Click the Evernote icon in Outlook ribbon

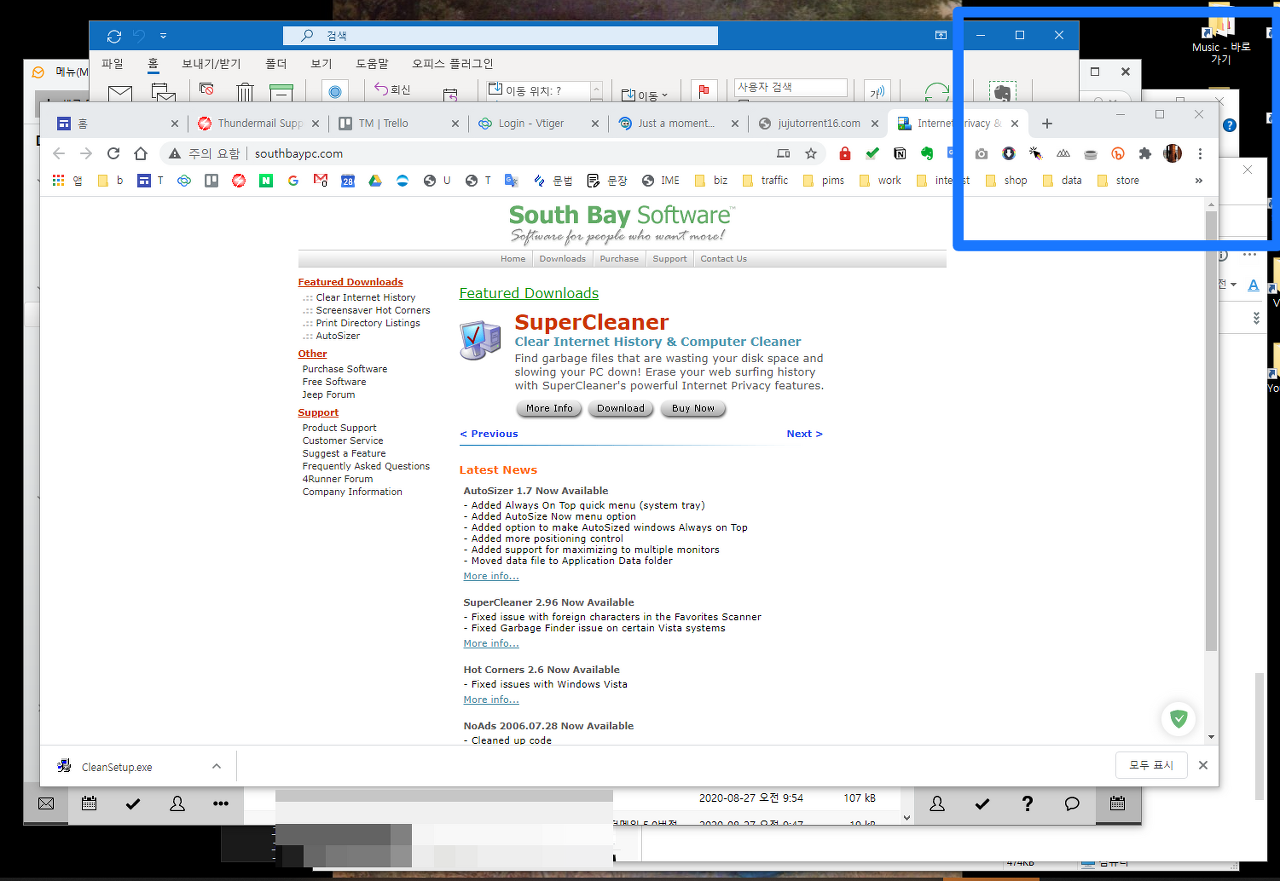[1003, 92]
